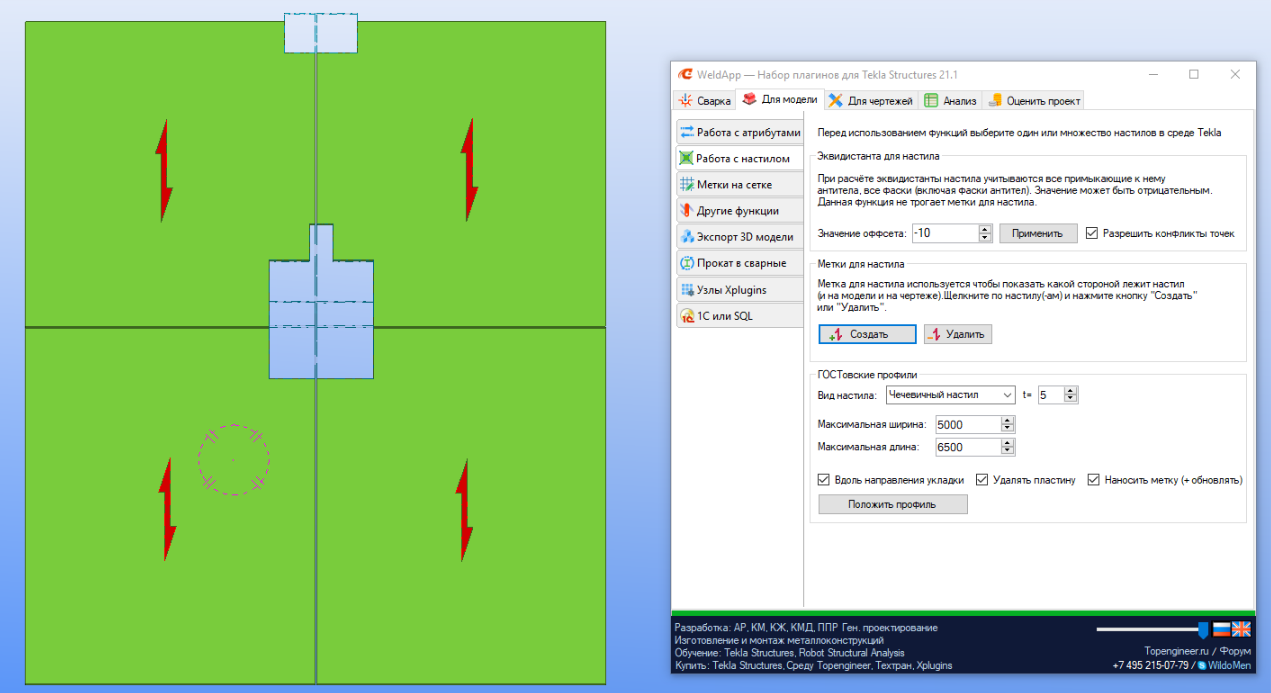Click the phone number +7 495 215-07-79
This screenshot has width=1271, height=693.
tap(1151, 665)
